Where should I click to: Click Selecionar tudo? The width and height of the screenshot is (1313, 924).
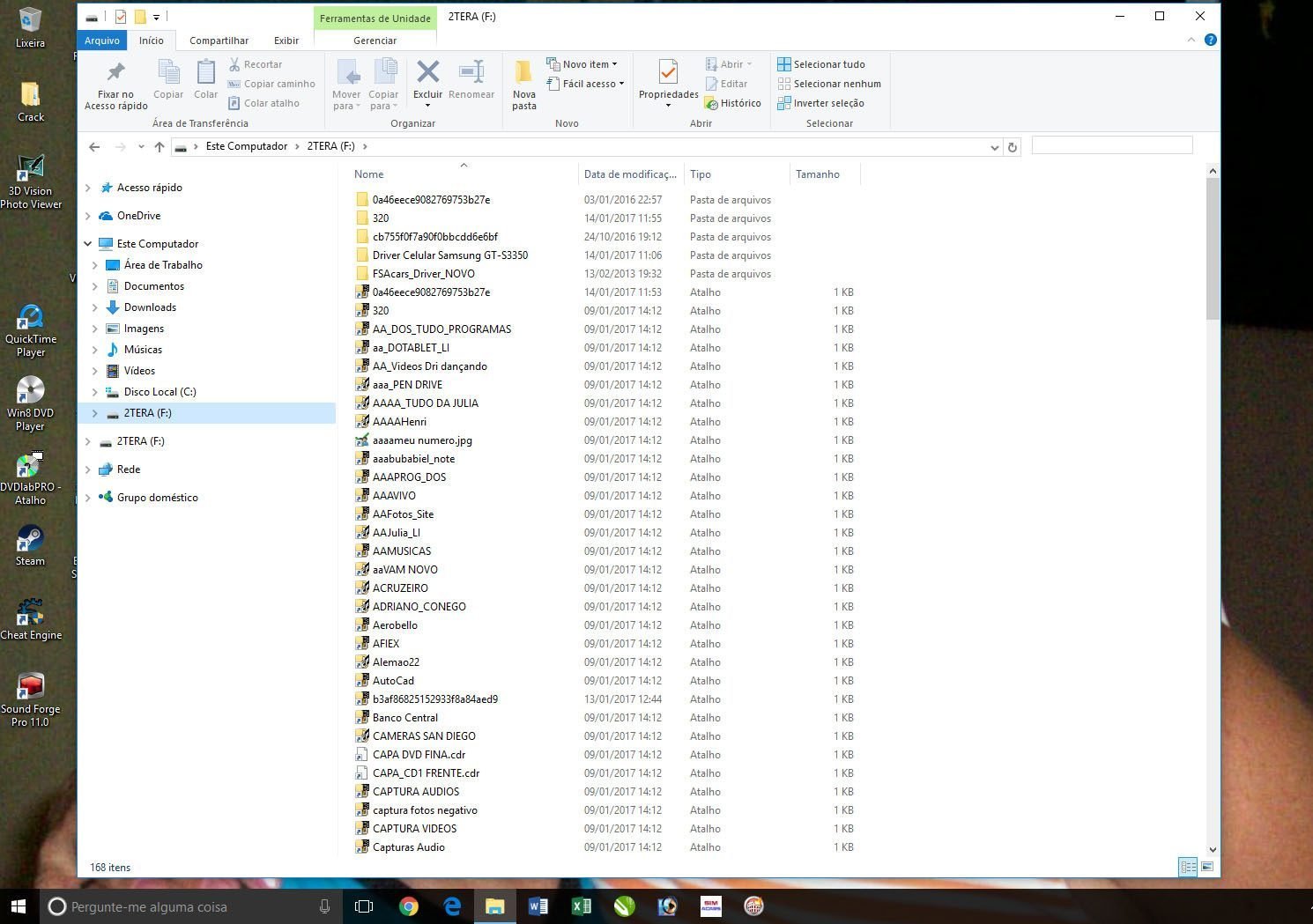(821, 64)
